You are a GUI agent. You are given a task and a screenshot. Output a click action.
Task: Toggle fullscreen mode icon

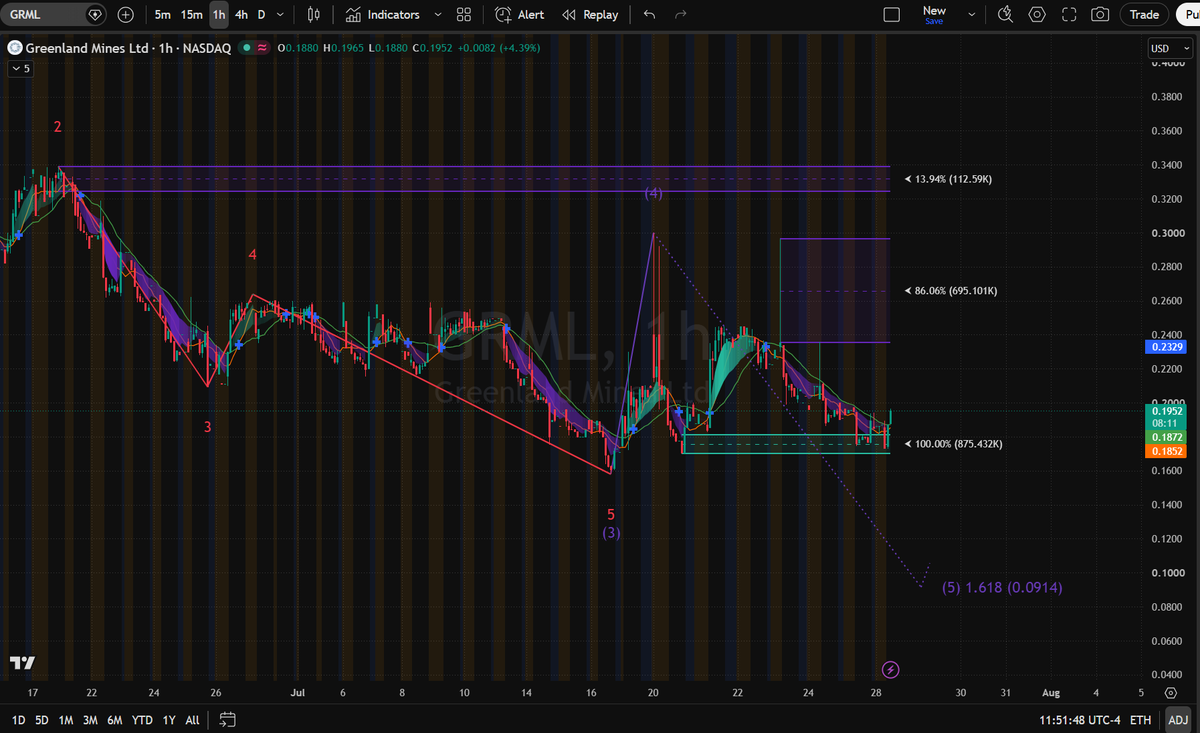point(1069,15)
